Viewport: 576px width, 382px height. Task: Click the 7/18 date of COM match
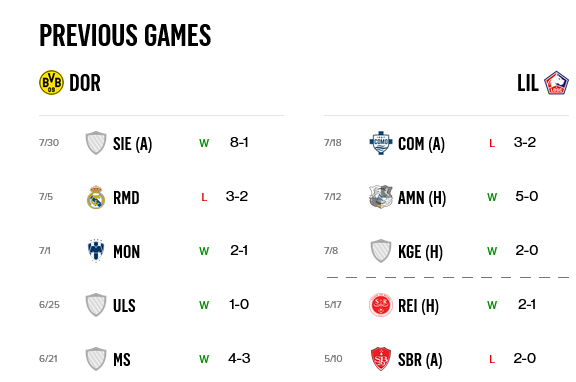[333, 143]
